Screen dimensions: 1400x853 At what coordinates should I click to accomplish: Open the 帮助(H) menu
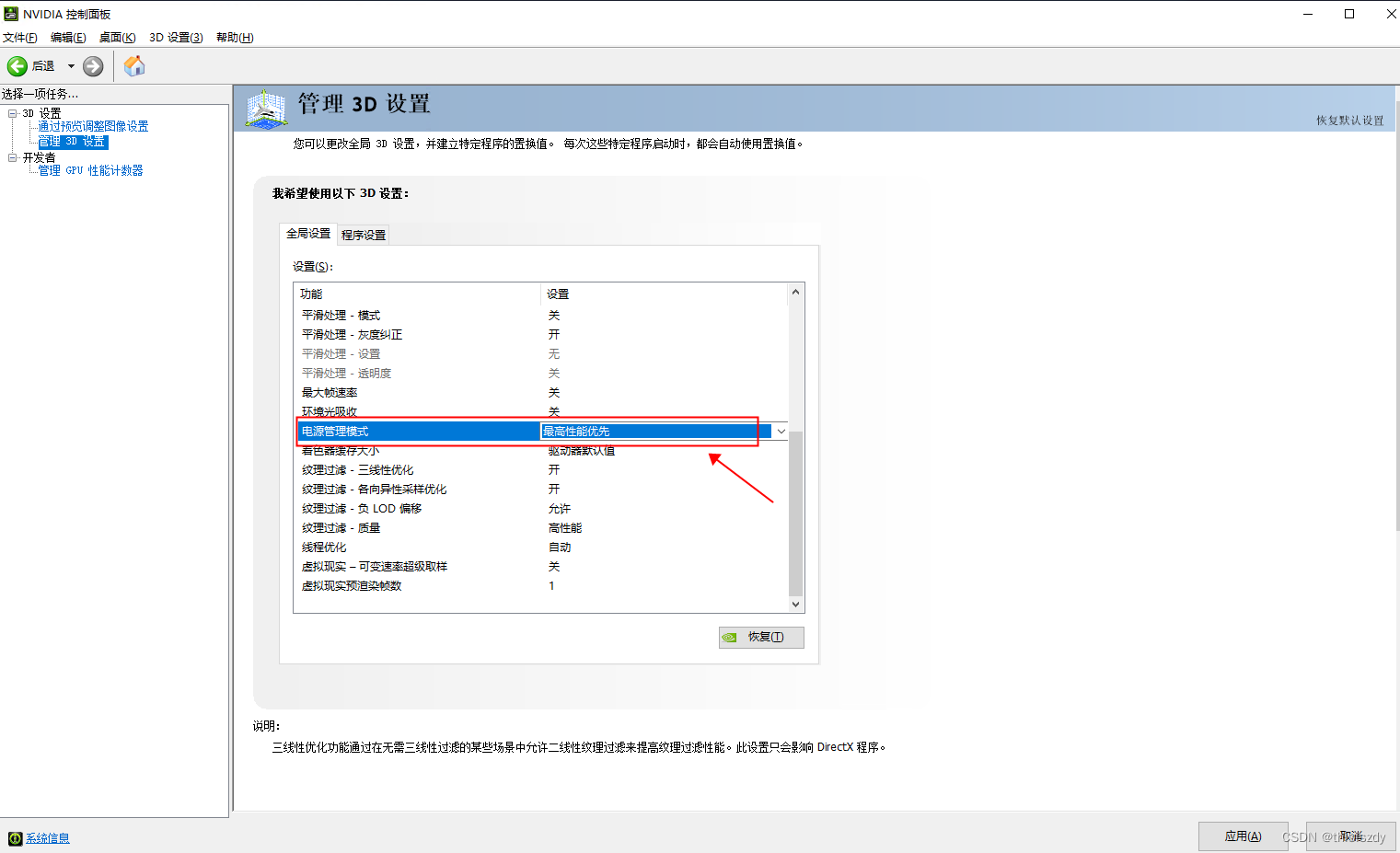click(x=235, y=38)
